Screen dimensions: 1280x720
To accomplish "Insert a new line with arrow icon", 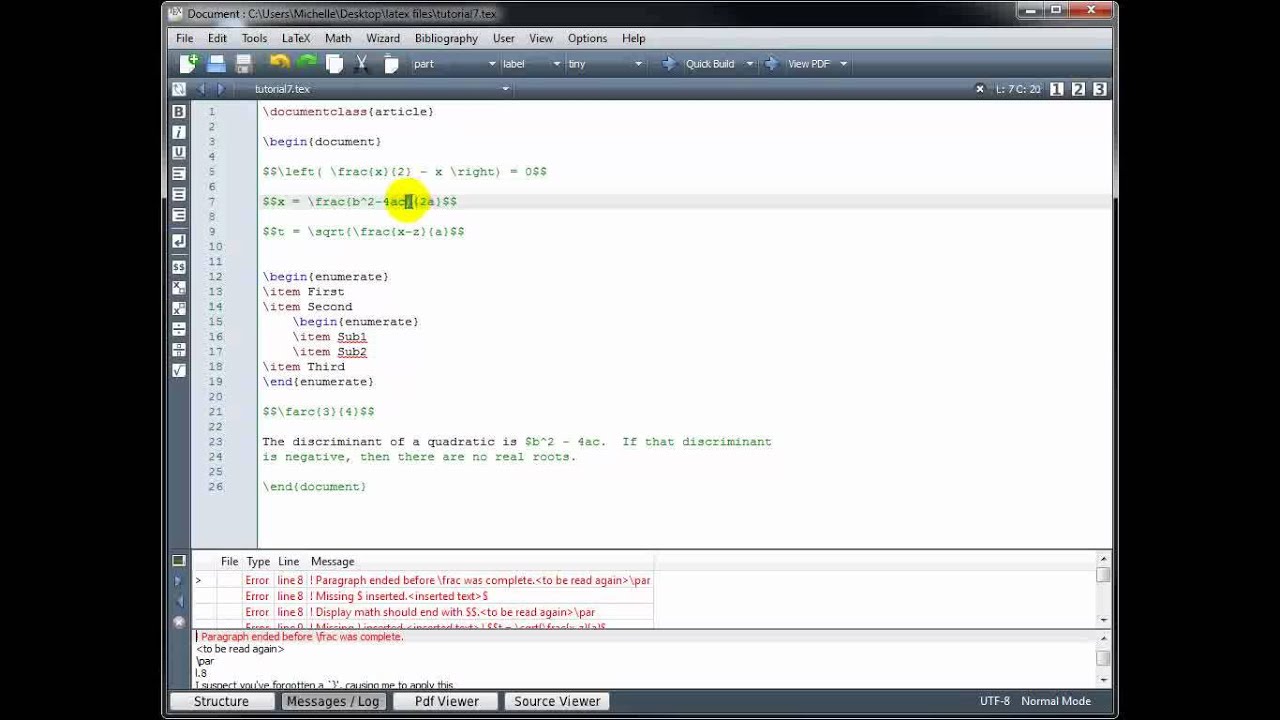I will pos(179,241).
